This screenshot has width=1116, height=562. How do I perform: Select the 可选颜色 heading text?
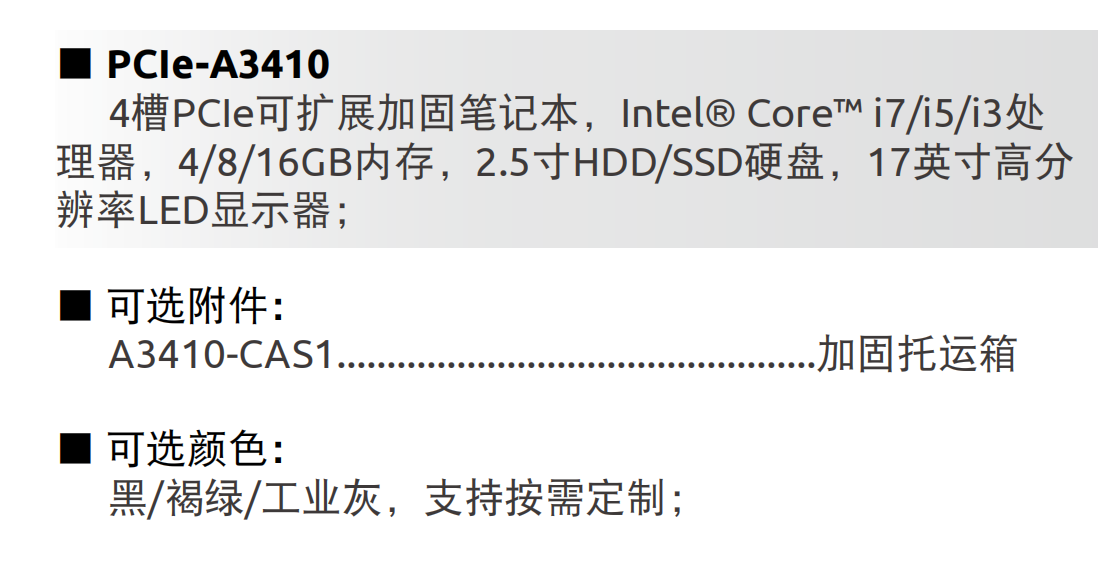[195, 449]
